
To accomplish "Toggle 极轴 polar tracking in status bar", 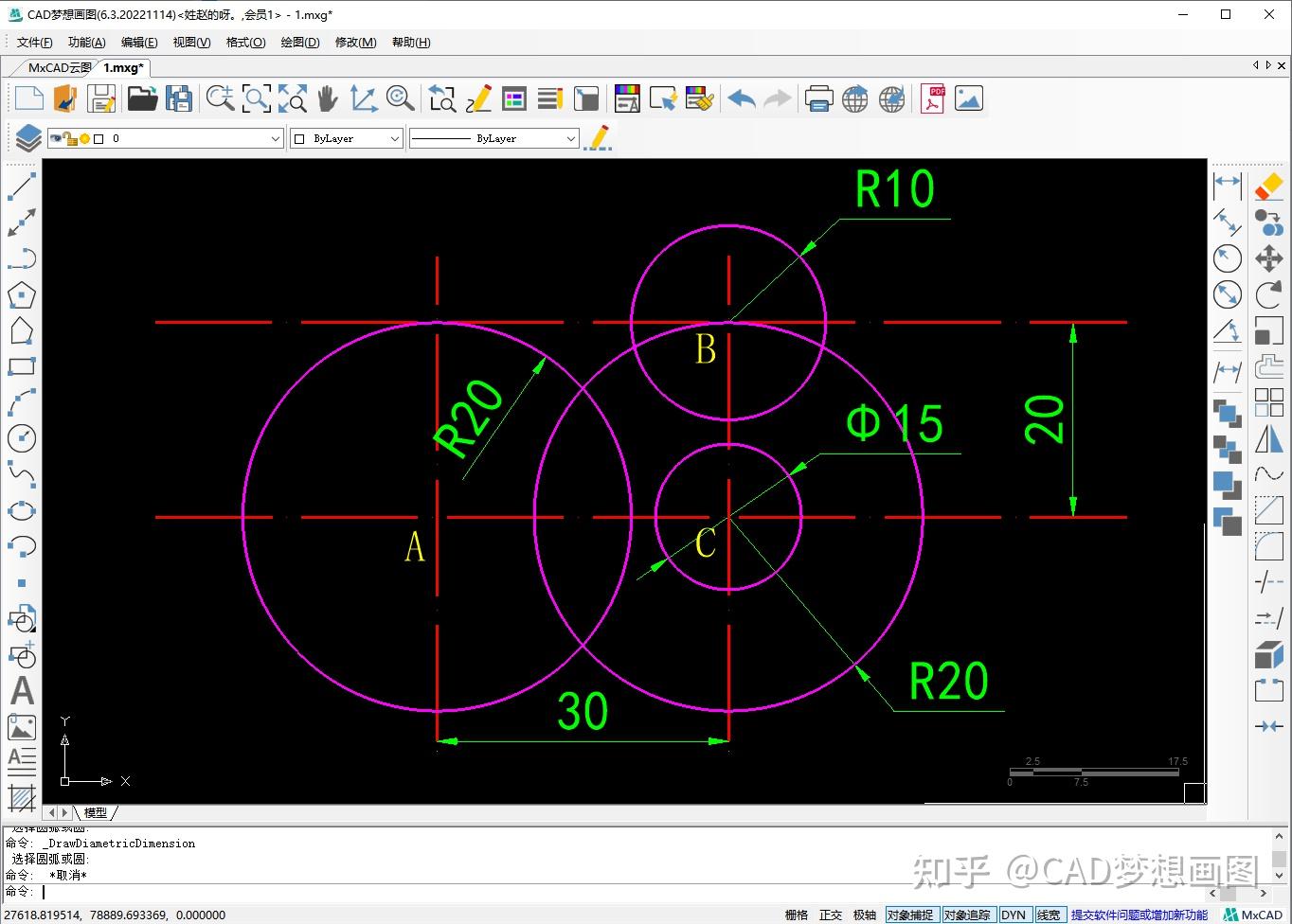I will point(865,915).
